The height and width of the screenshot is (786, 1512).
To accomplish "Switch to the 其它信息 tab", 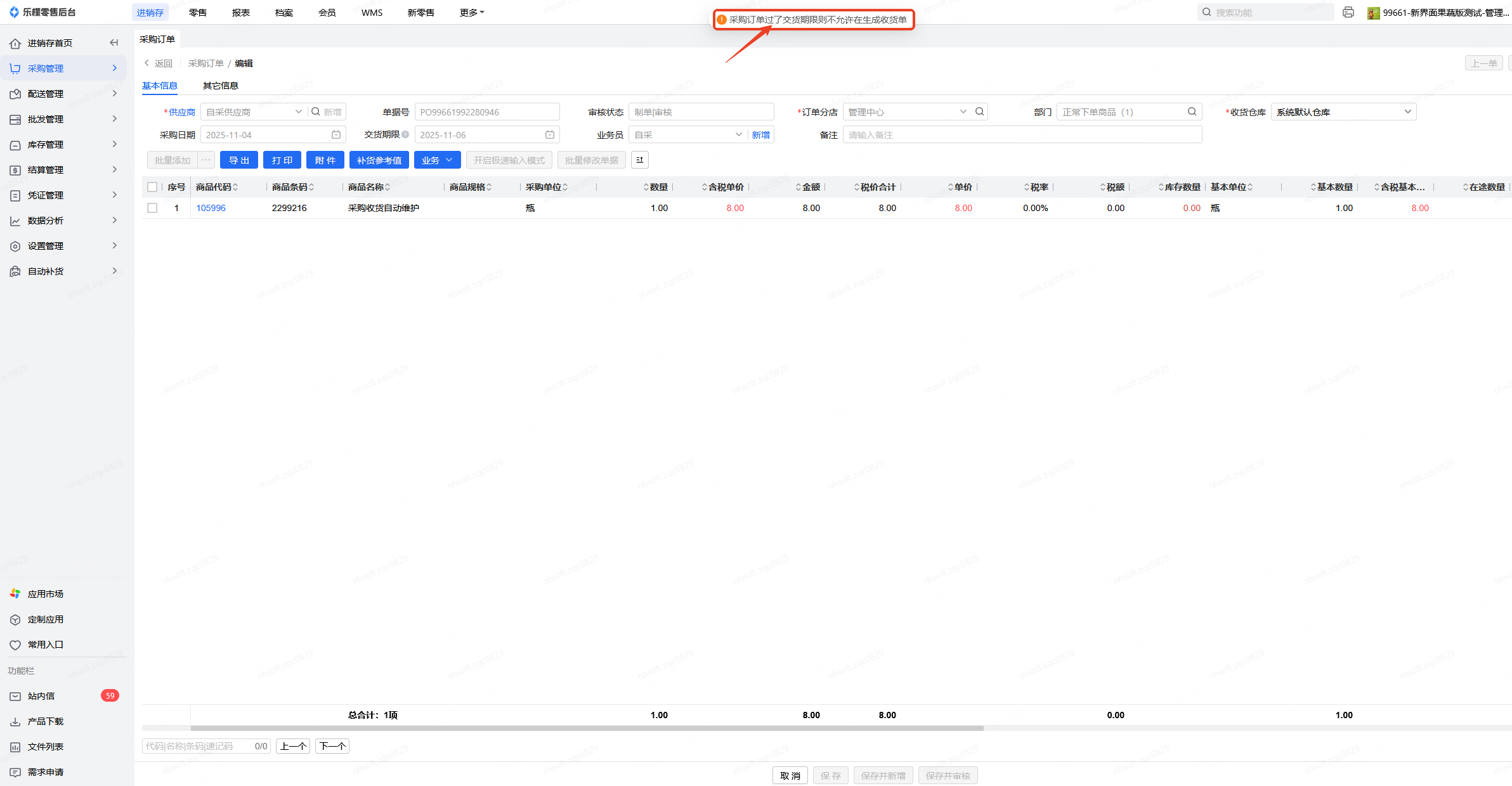I will coord(220,86).
